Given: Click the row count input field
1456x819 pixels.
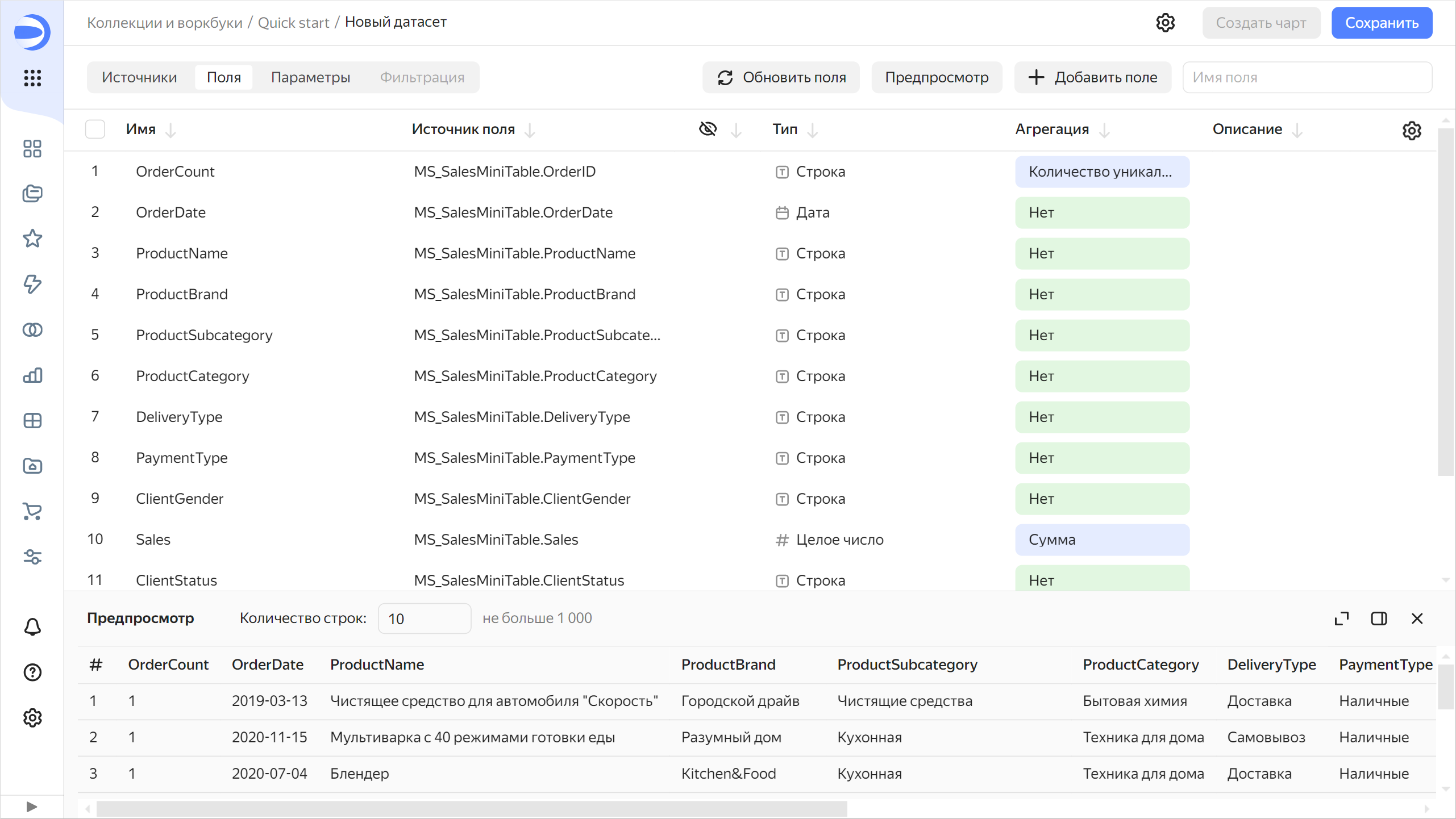Looking at the screenshot, I should [x=423, y=618].
